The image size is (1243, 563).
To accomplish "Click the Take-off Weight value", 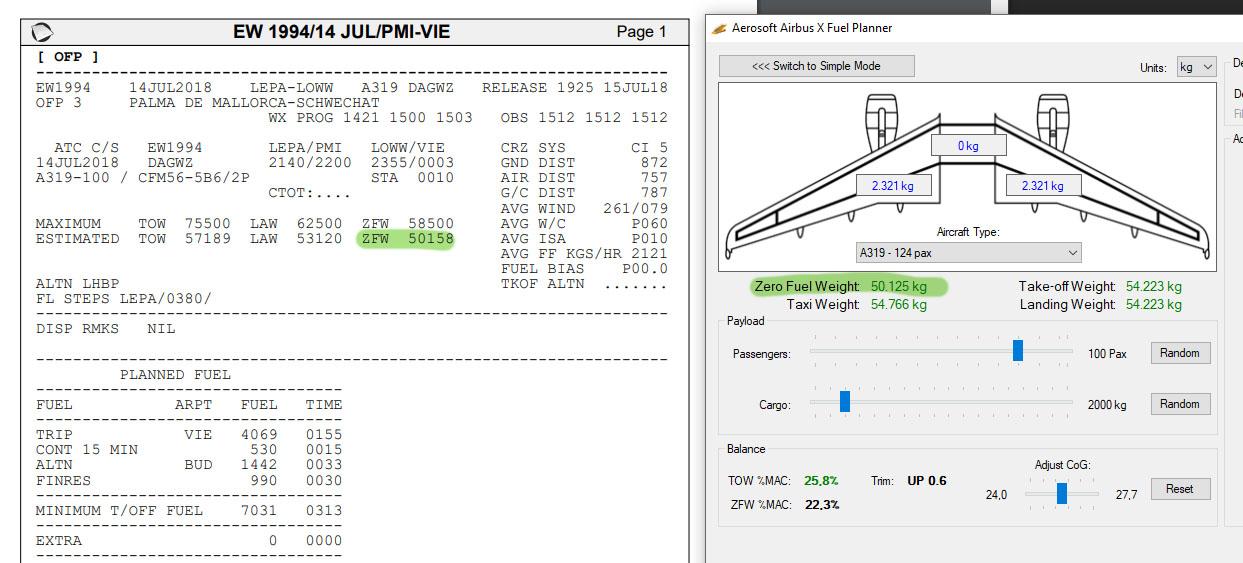I will point(1153,286).
